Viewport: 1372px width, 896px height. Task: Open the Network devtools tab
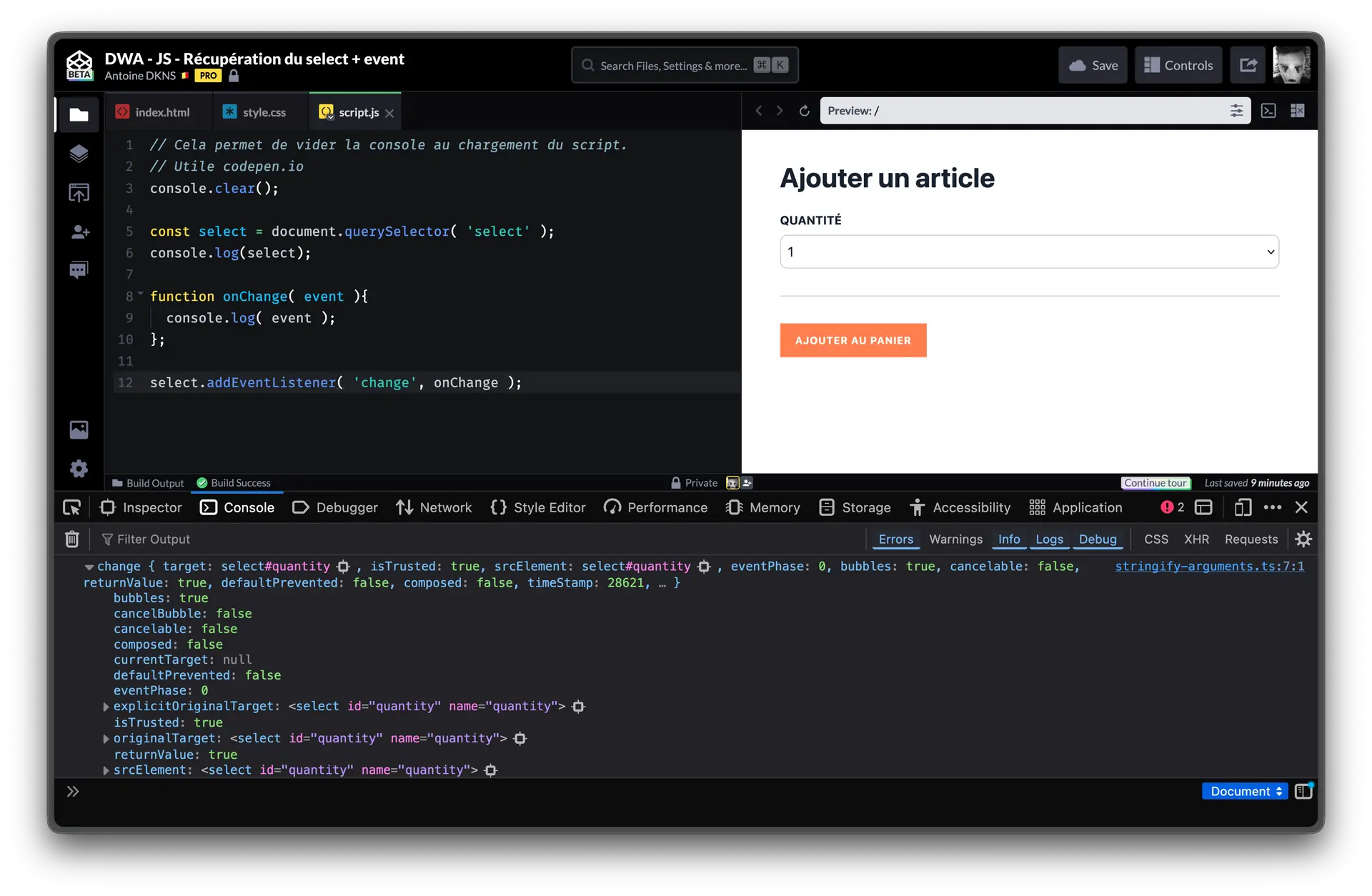pos(434,507)
